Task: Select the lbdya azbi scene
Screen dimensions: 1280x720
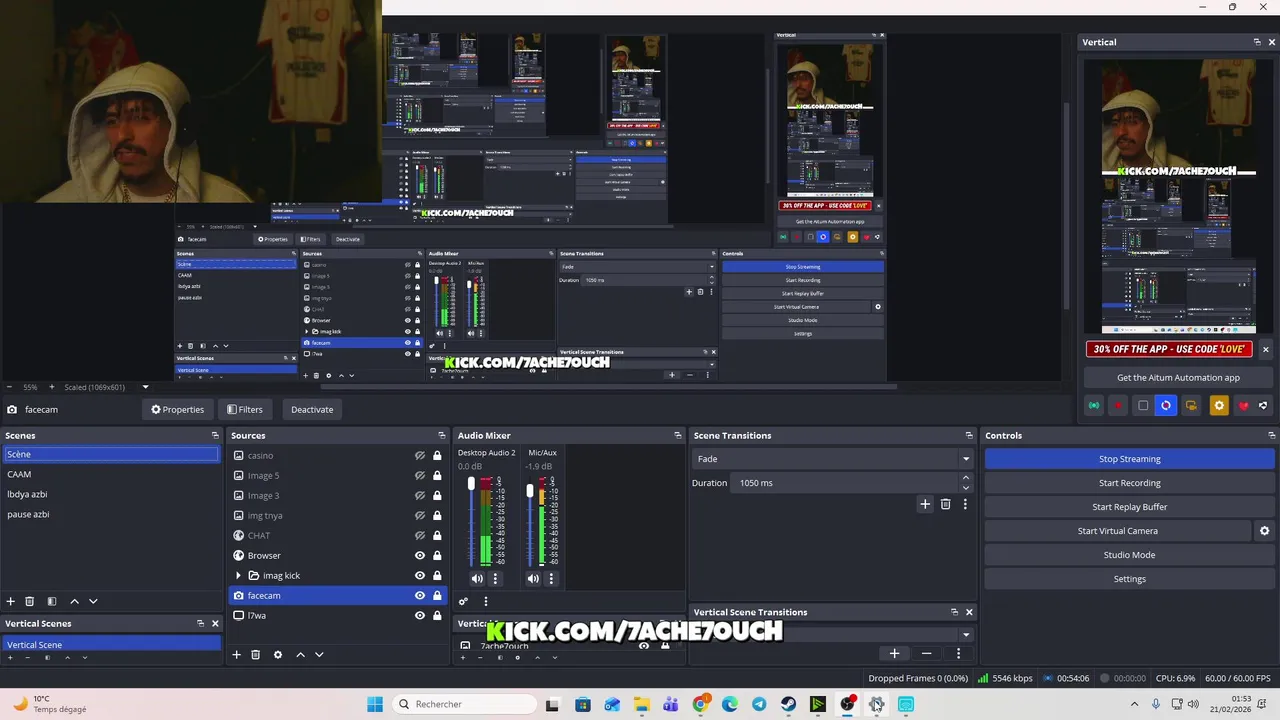Action: click(111, 494)
